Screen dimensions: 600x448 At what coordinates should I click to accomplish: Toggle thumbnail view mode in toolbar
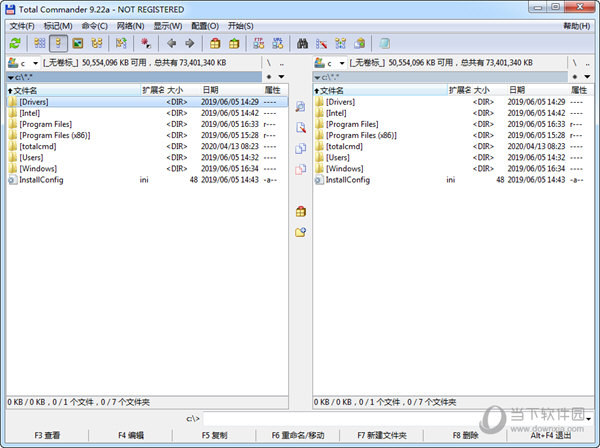point(77,43)
